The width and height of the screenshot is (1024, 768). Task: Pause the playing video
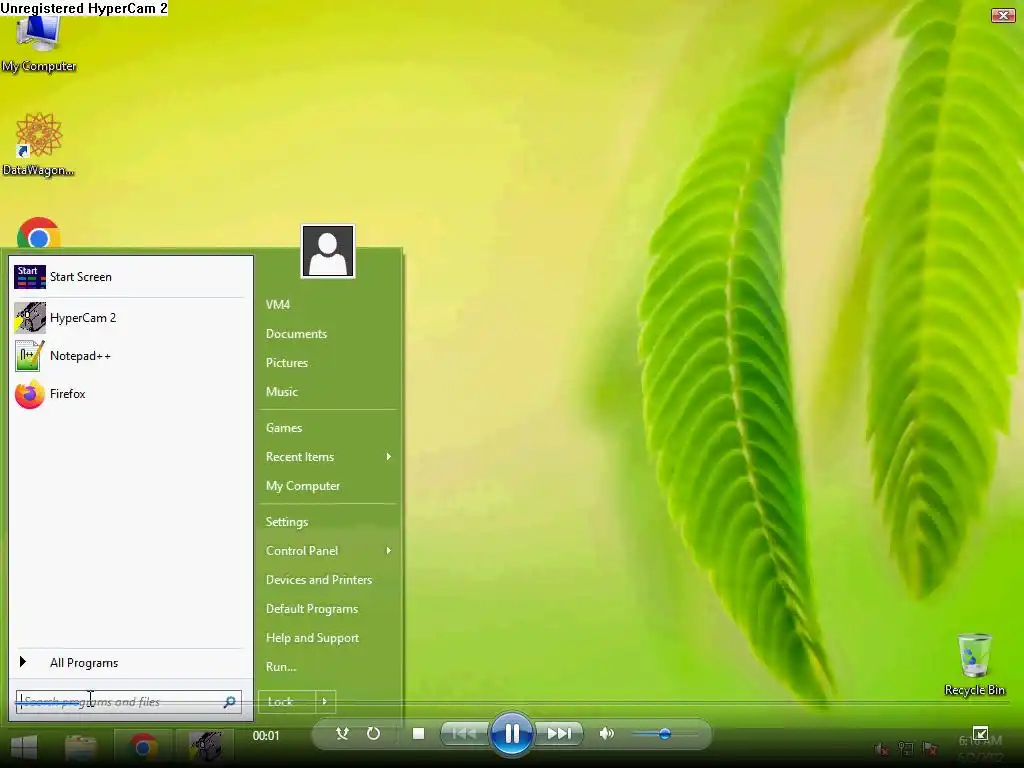tap(511, 733)
